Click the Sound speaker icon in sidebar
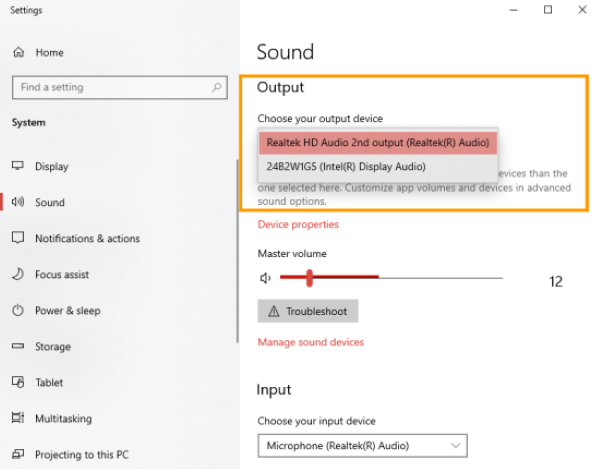This screenshot has width=600, height=469. pos(18,202)
